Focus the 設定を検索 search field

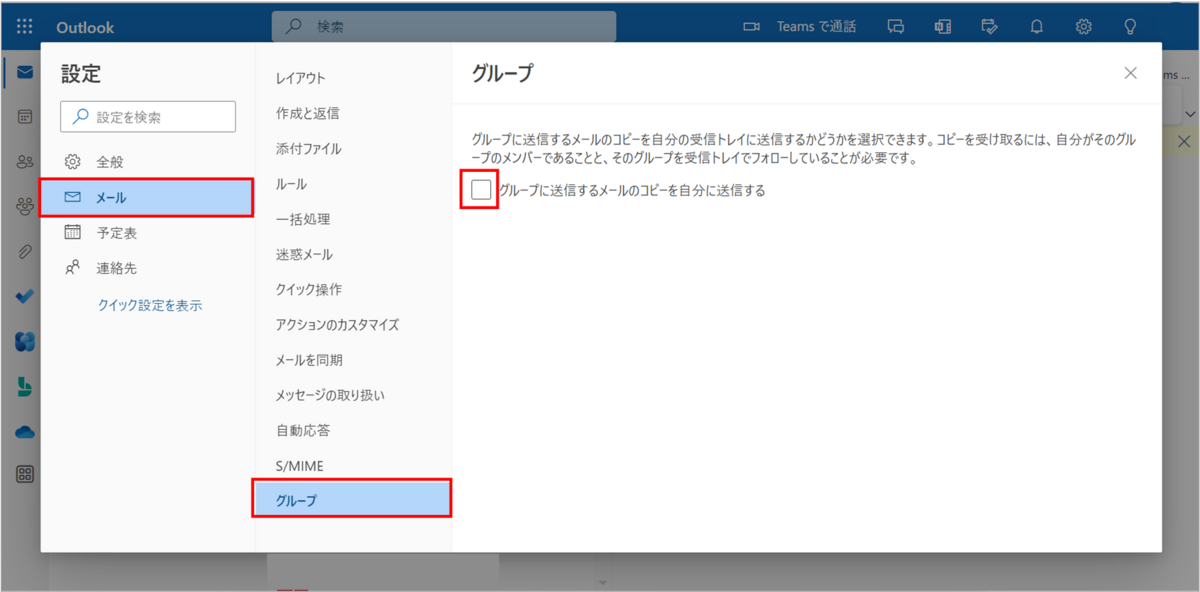[148, 117]
